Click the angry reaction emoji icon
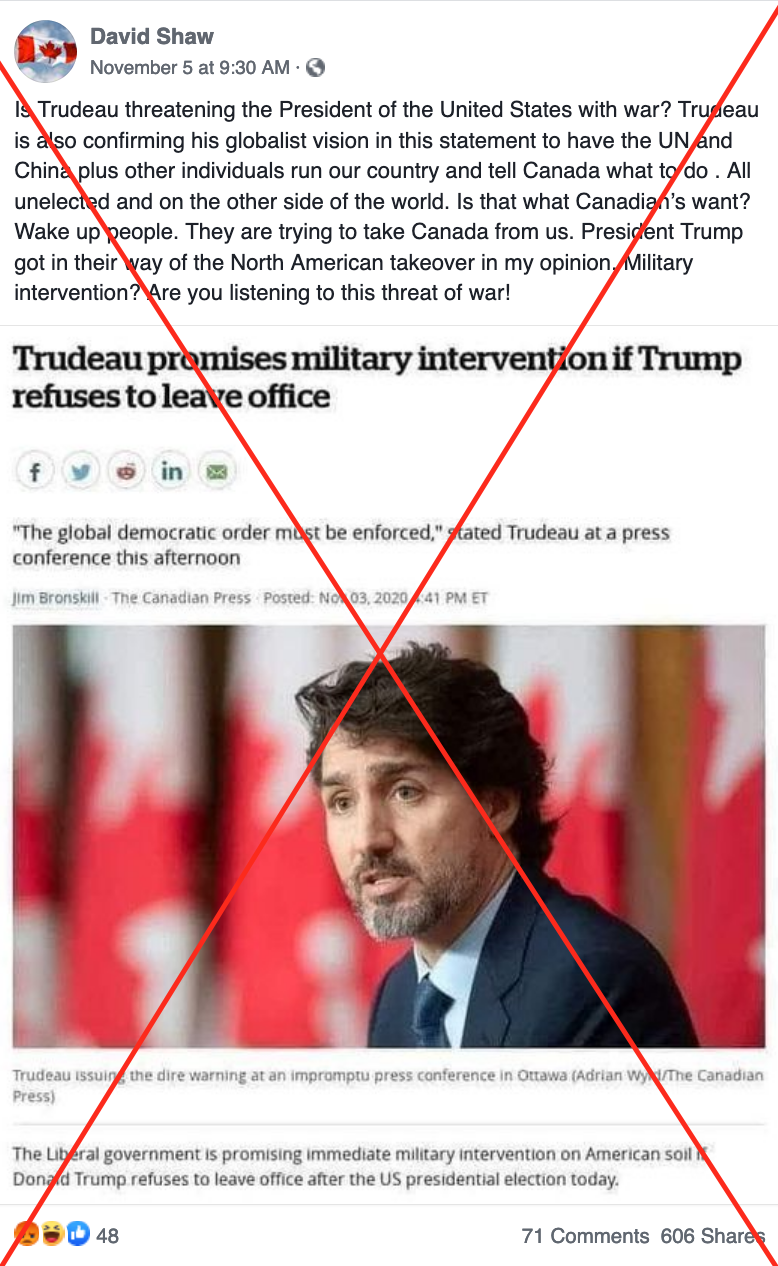 coord(26,1235)
